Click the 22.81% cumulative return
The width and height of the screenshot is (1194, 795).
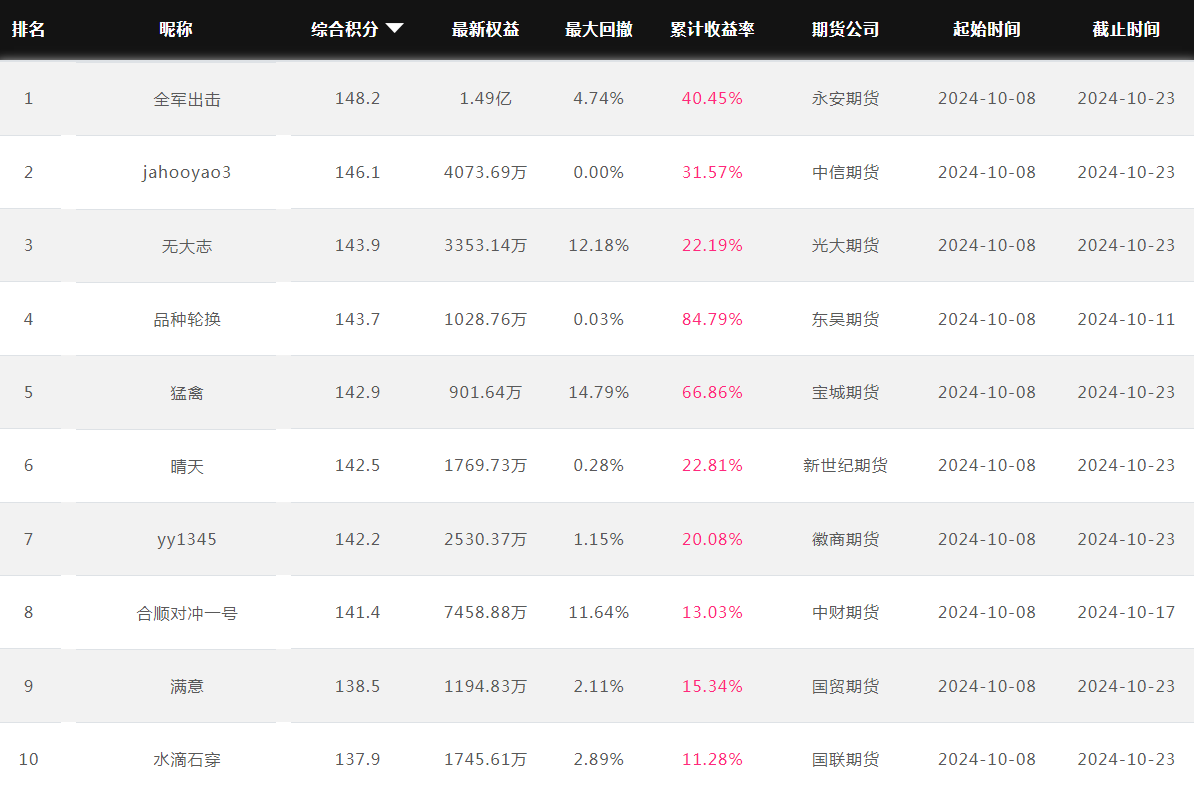point(712,465)
